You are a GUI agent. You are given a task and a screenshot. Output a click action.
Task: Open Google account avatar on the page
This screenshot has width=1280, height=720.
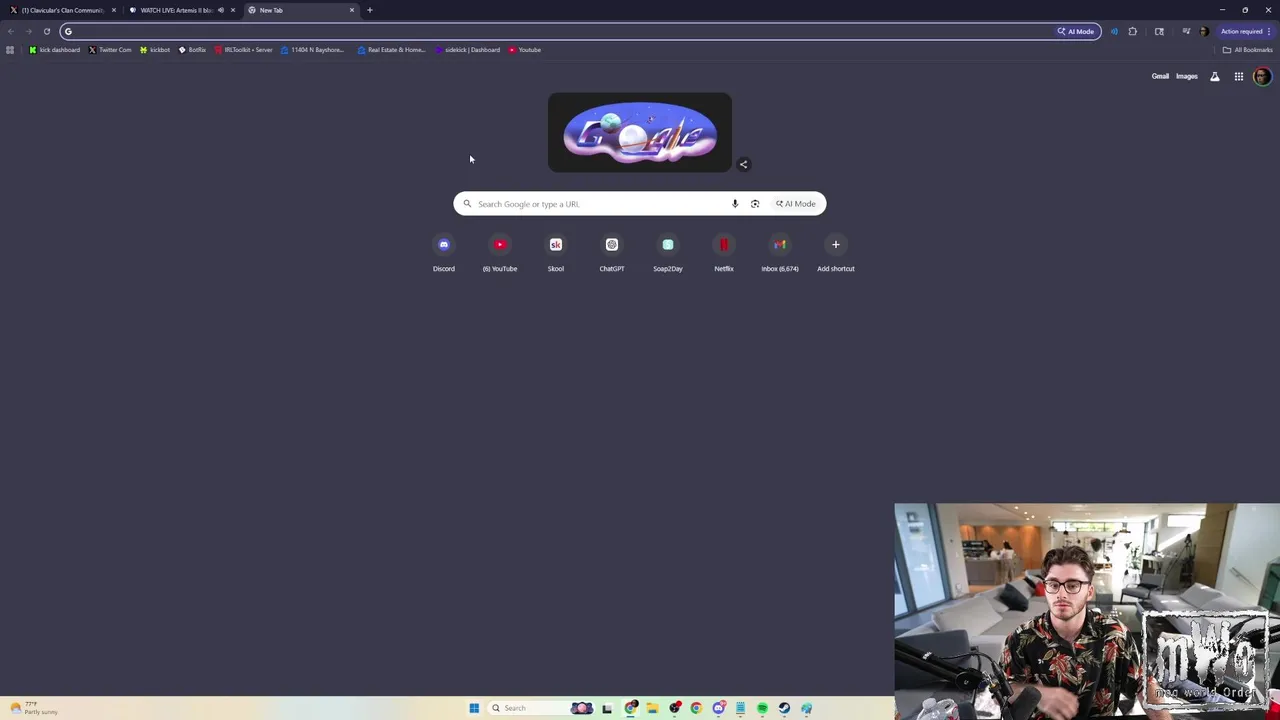coord(1262,76)
